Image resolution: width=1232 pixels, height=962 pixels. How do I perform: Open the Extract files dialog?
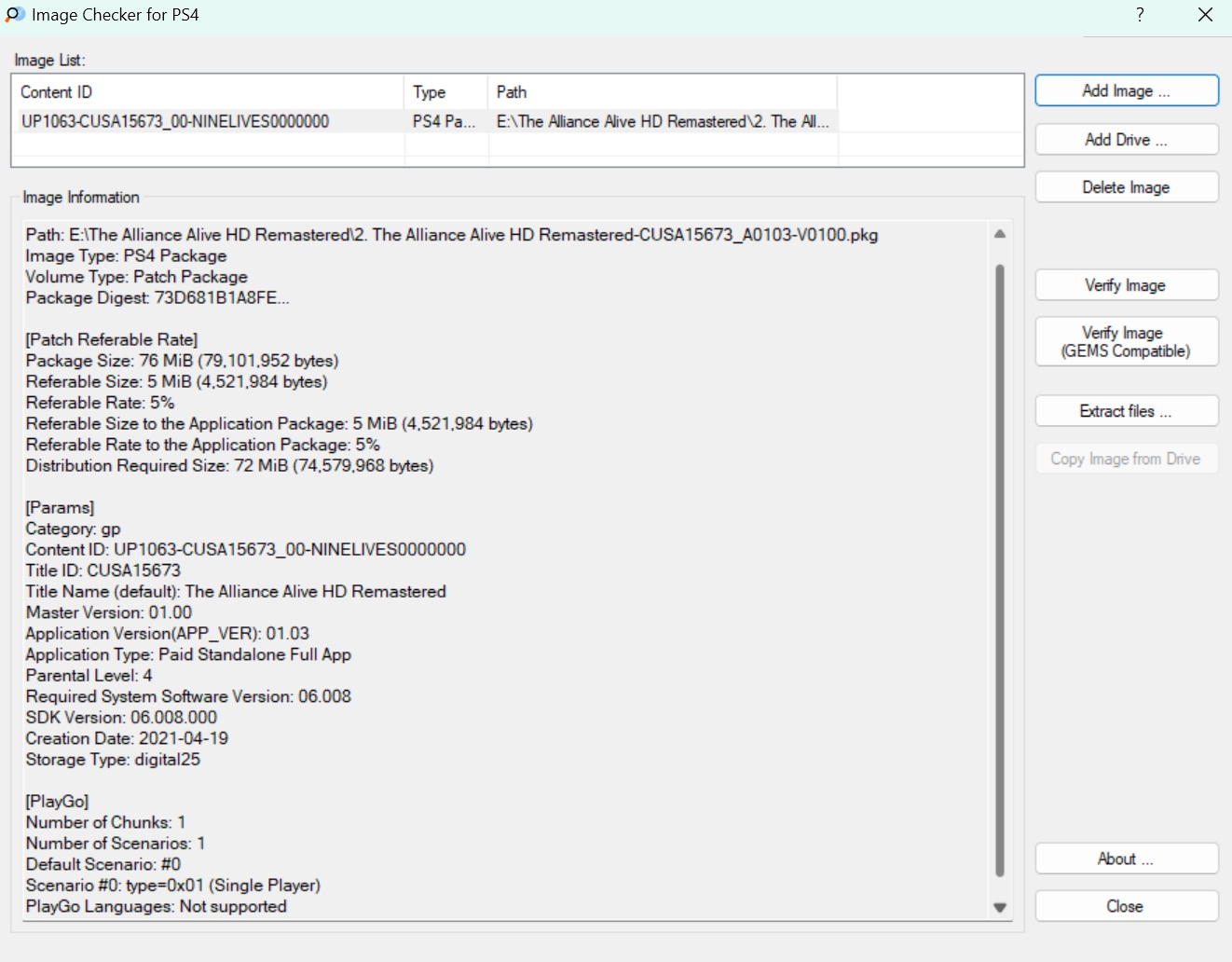[x=1126, y=411]
